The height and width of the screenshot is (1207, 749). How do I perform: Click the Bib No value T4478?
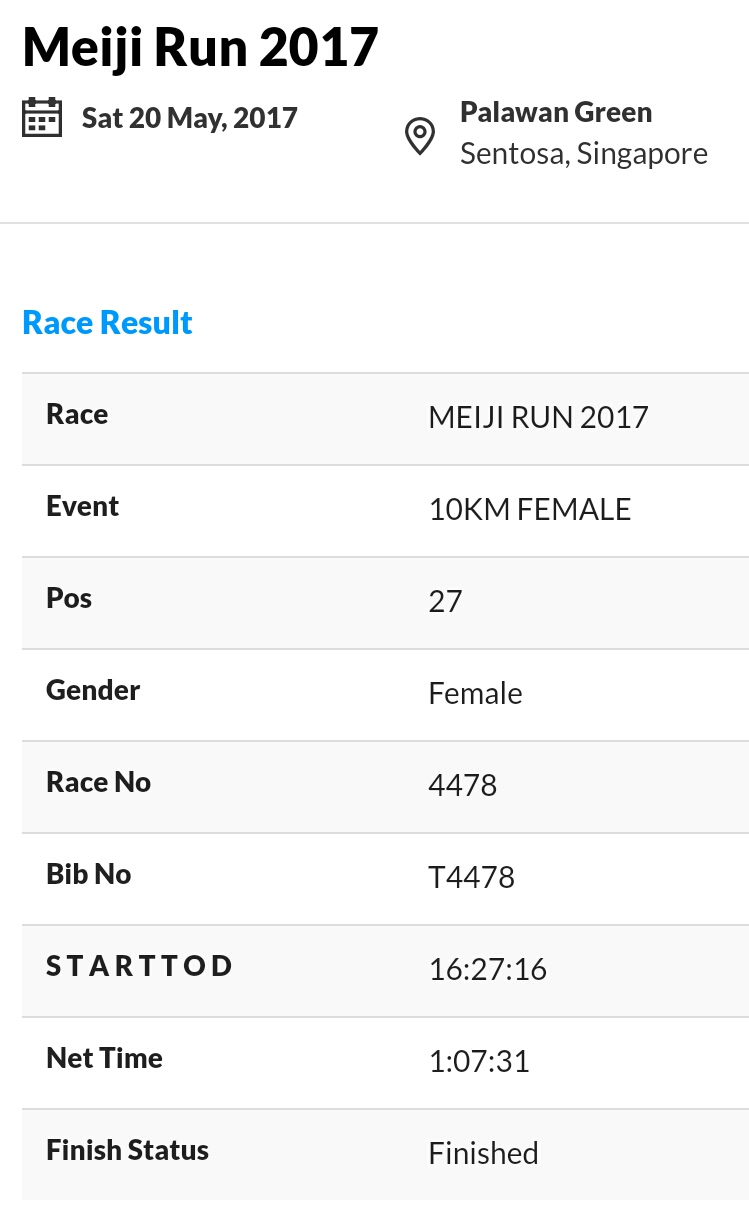[472, 877]
